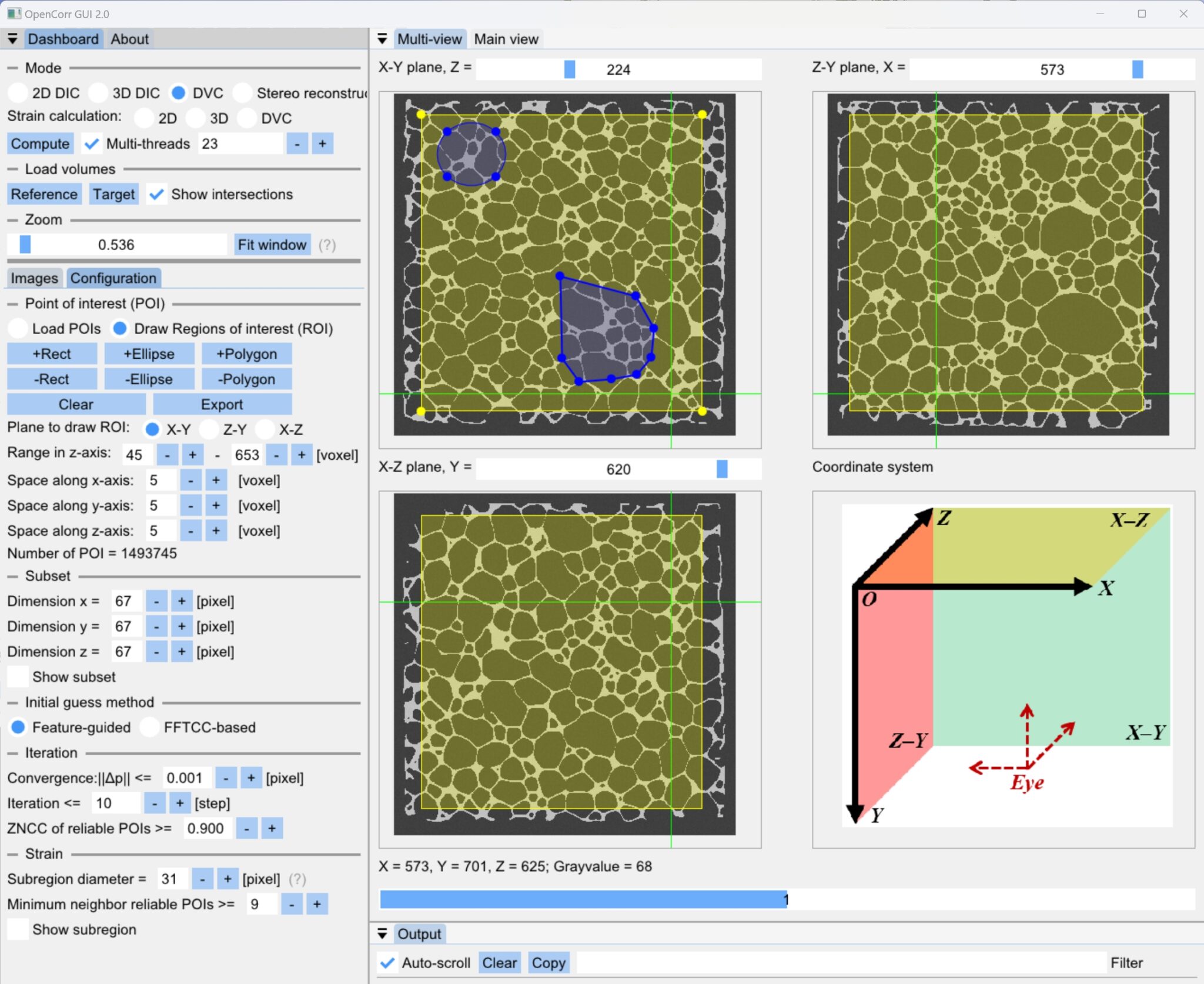This screenshot has width=1204, height=984.
Task: Enable Show subset
Action: (x=17, y=676)
